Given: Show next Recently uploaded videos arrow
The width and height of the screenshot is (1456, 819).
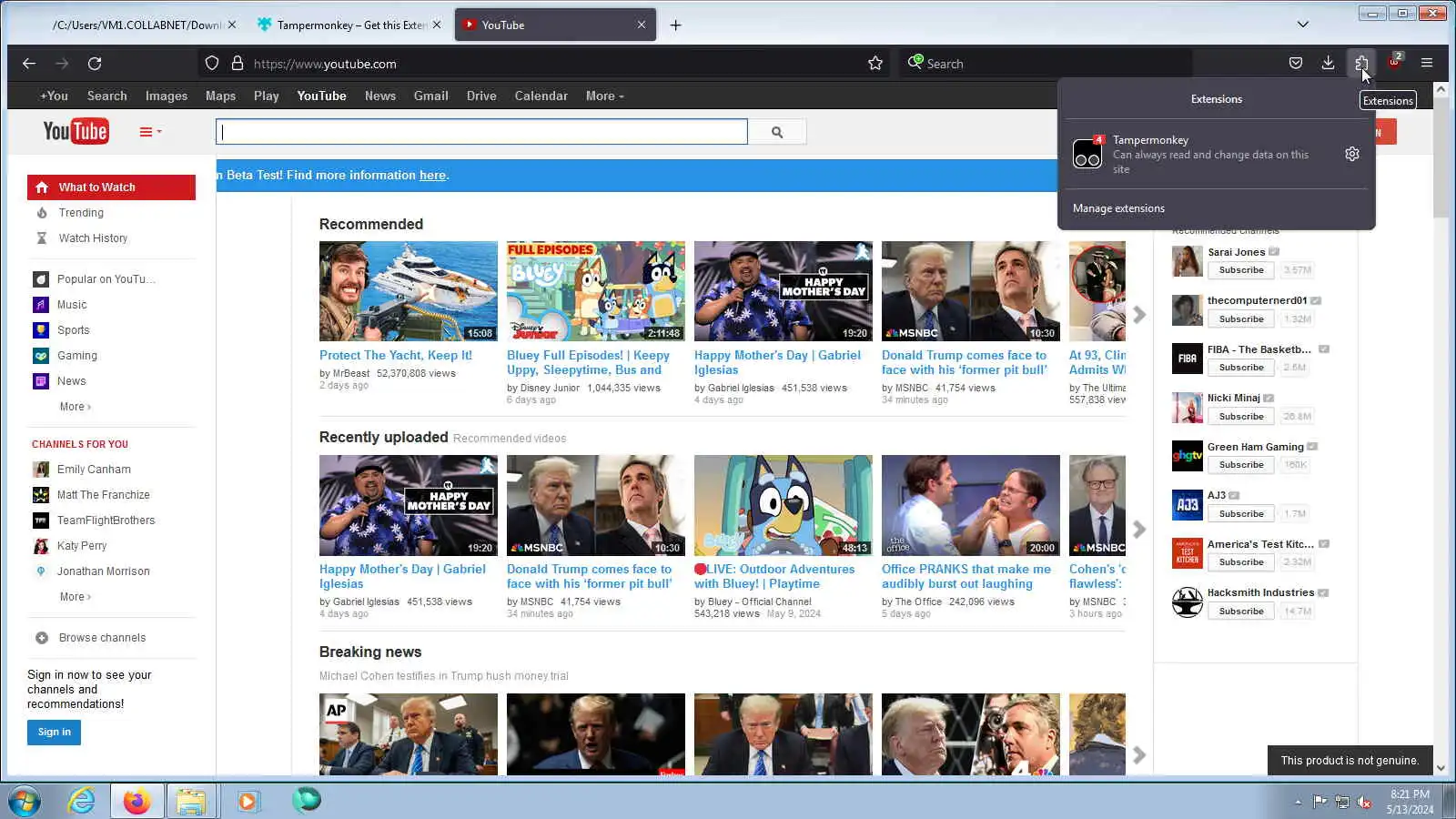Looking at the screenshot, I should [x=1139, y=530].
